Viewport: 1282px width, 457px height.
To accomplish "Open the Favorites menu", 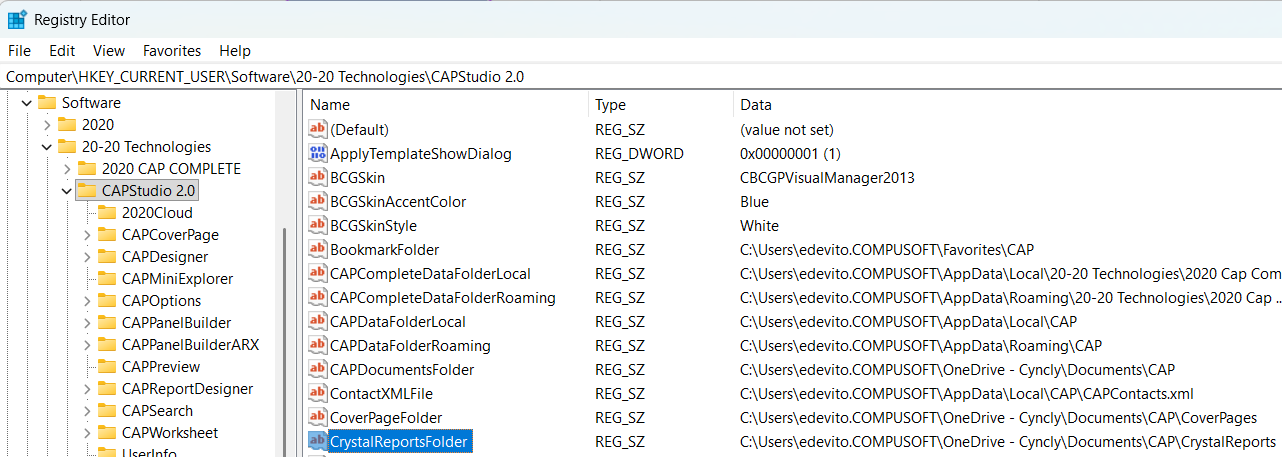I will click(172, 50).
